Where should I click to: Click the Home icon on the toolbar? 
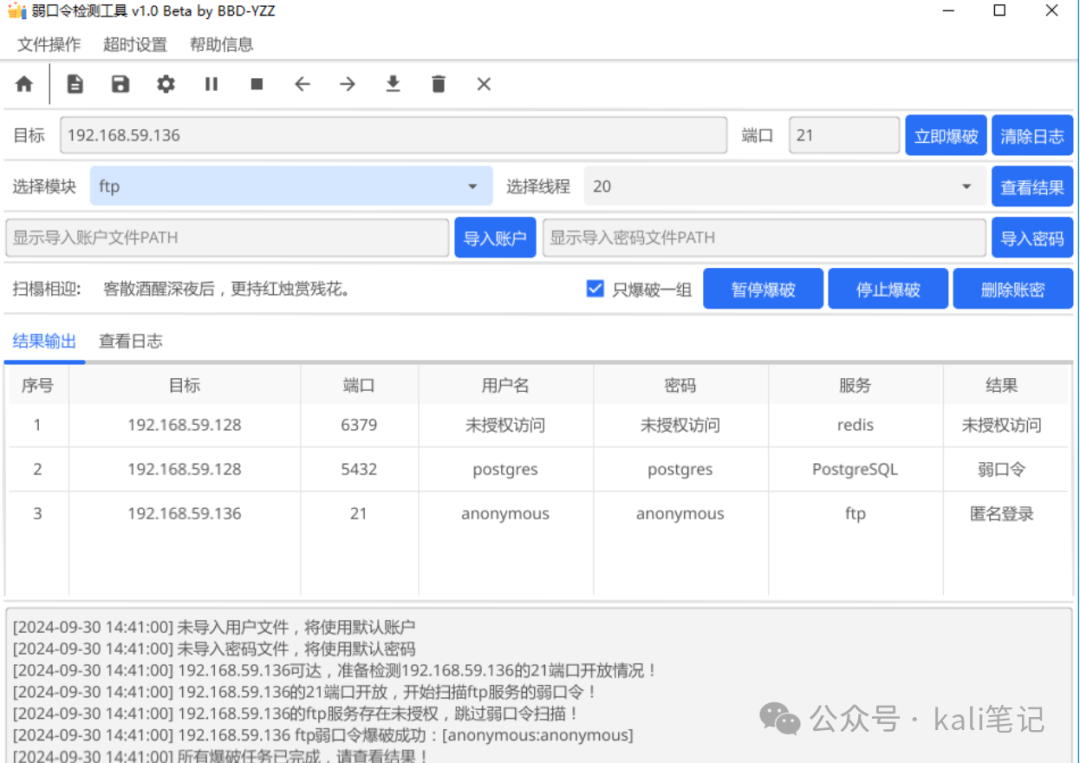coord(24,84)
